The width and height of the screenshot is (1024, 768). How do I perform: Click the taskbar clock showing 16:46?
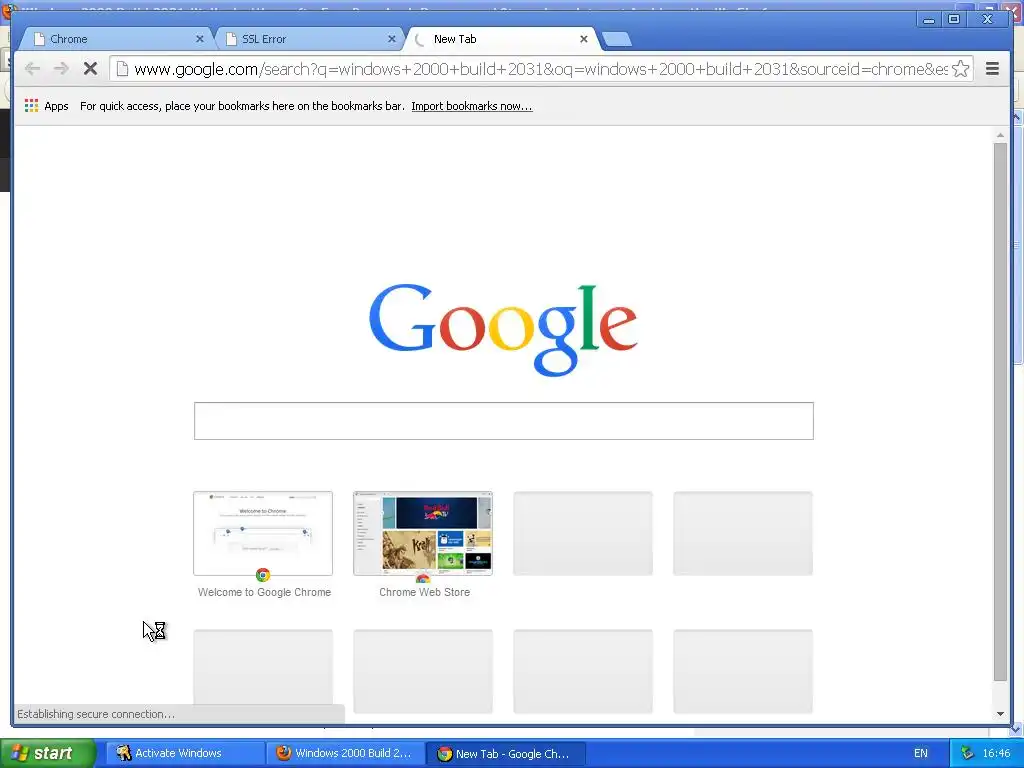pos(996,753)
